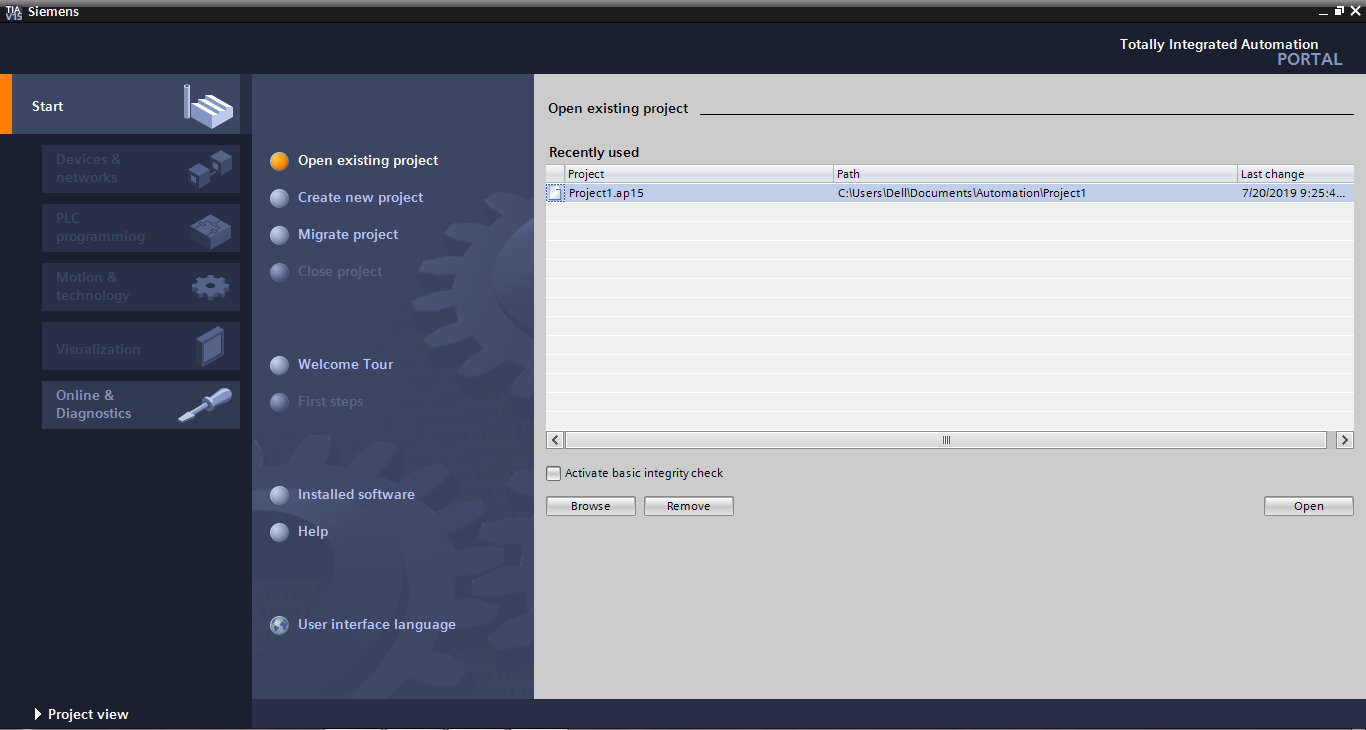Open the Visualization portal
Screen dimensions: 1366x730
141,346
